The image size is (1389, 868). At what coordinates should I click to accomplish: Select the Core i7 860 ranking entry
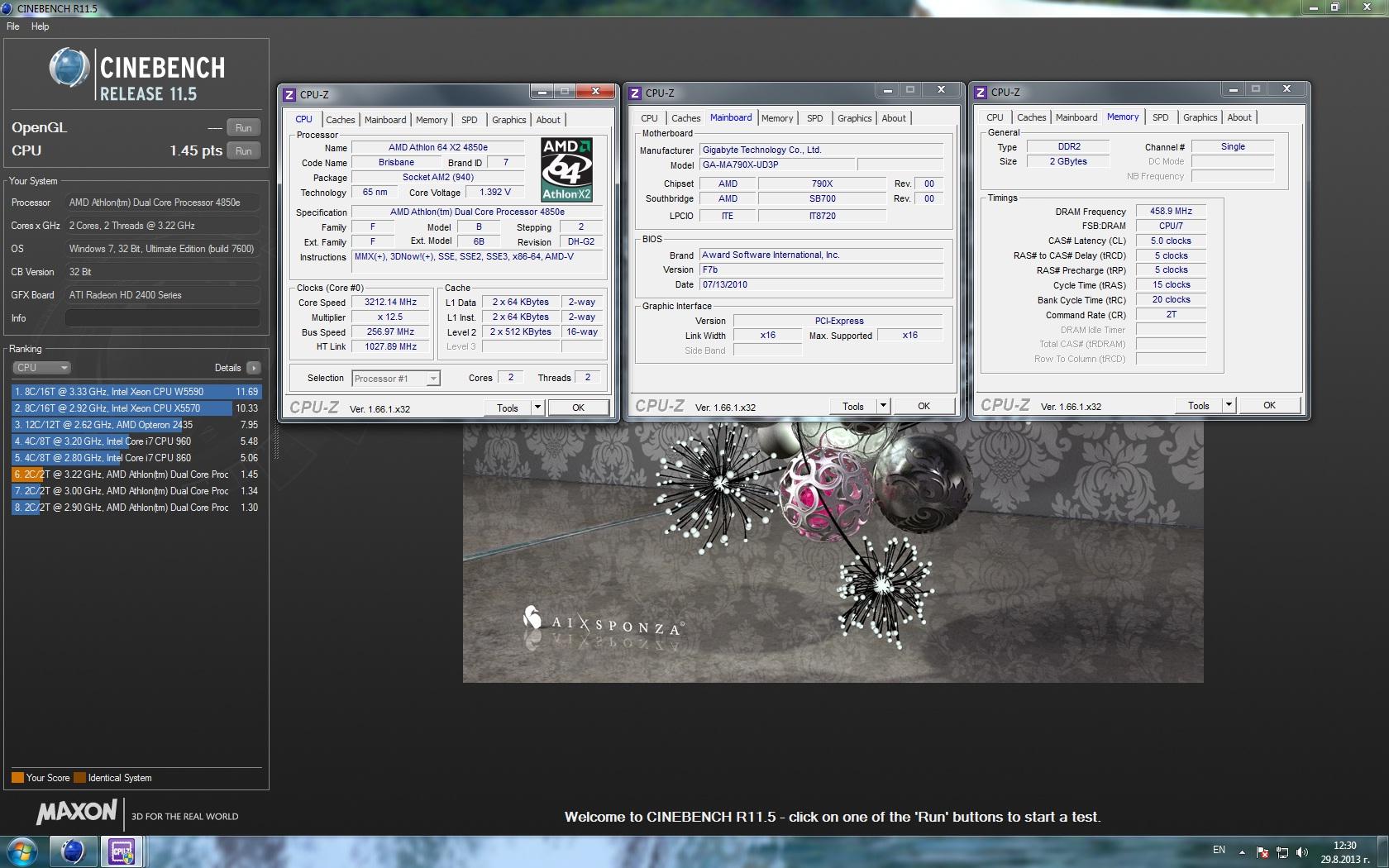(136, 458)
